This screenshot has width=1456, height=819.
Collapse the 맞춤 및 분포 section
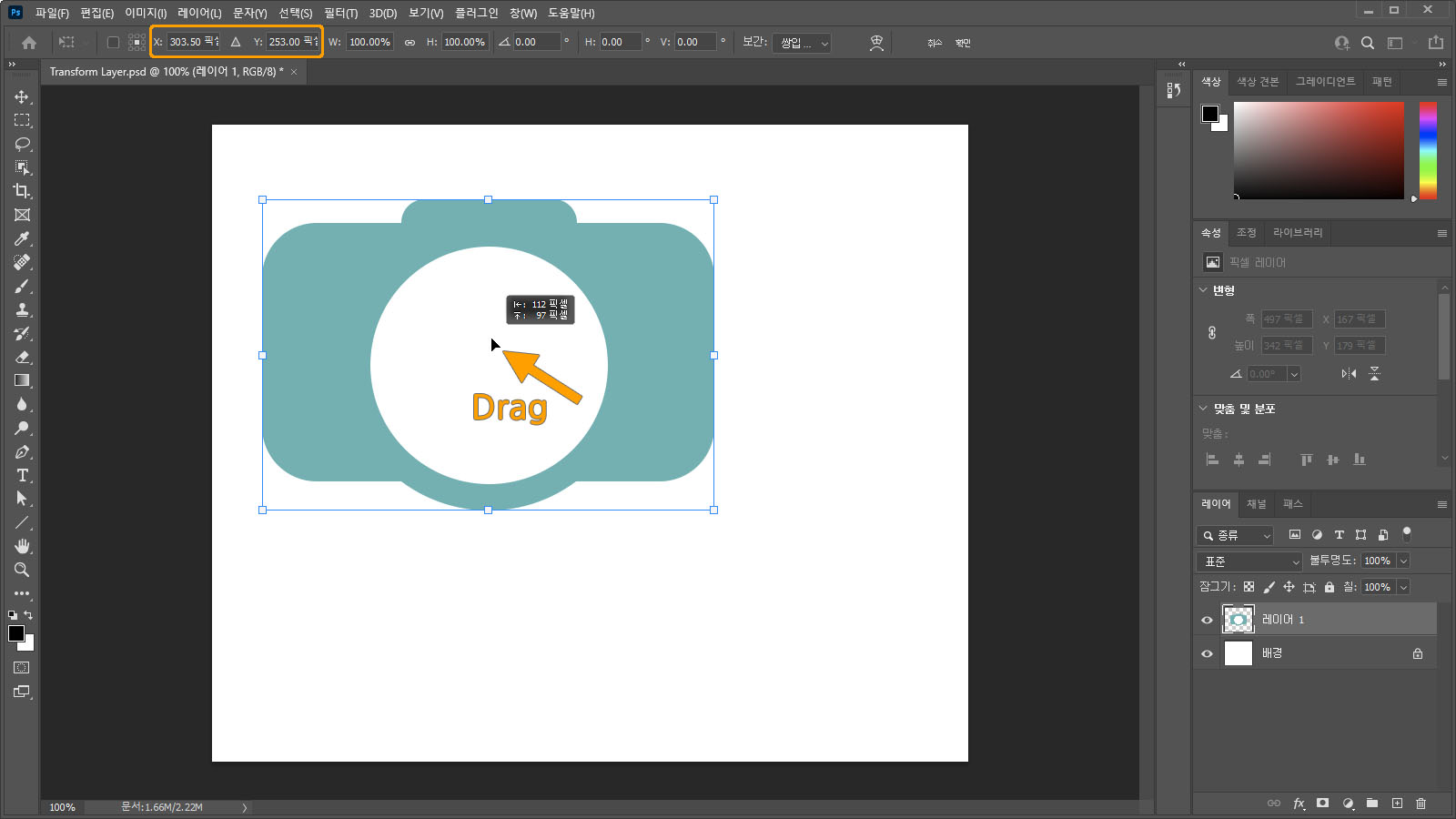tap(1203, 409)
